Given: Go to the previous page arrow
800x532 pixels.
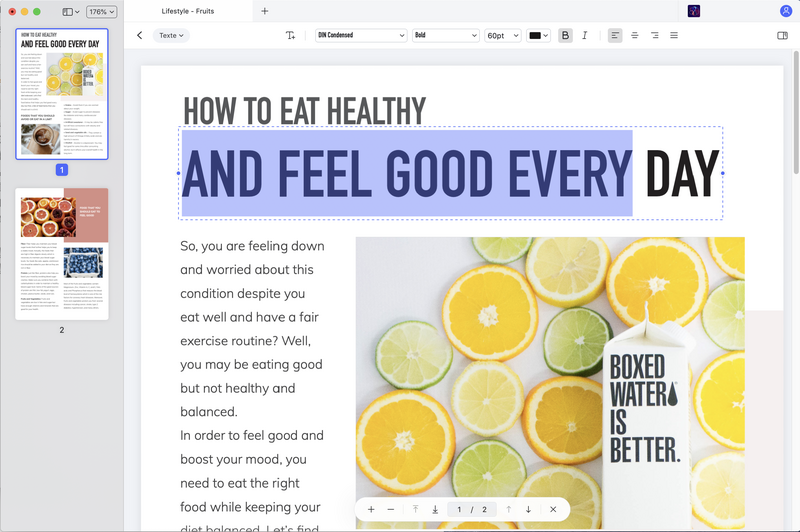Looking at the screenshot, I should 509,509.
